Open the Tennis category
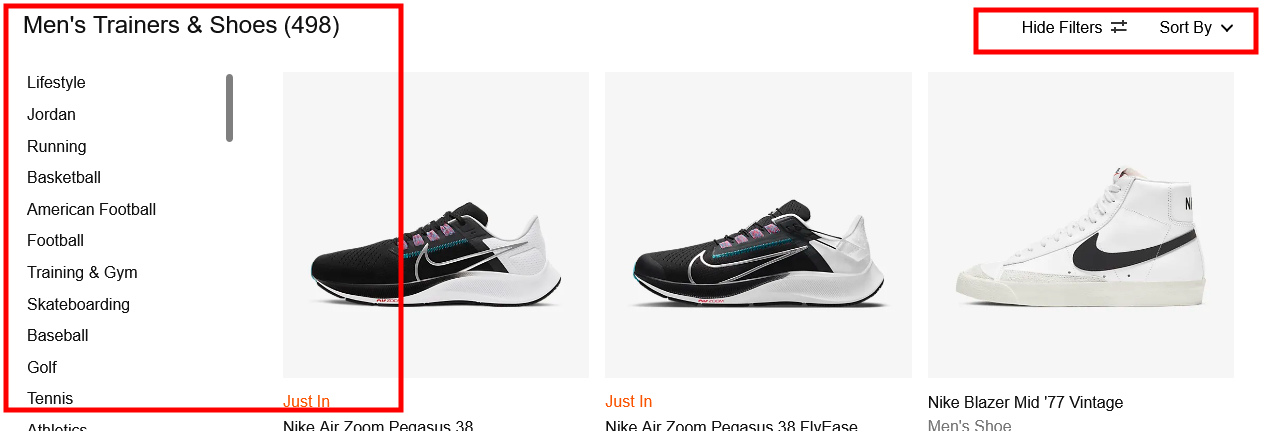 coord(50,398)
